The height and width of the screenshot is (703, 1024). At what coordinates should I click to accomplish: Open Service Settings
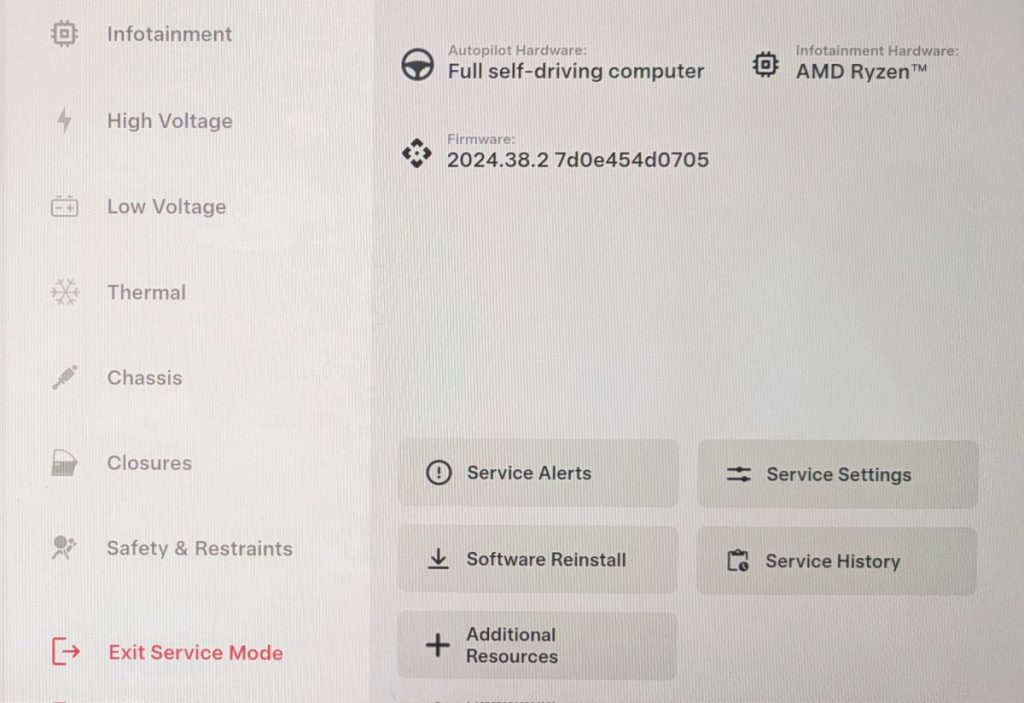click(x=837, y=474)
